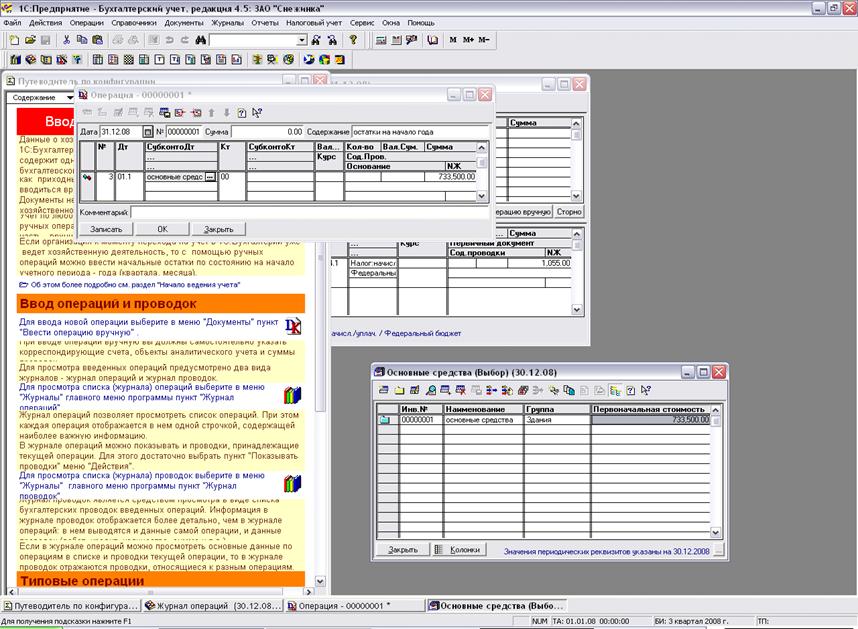Click the binoculars search icon in main toolbar
858x629 pixels.
(200, 40)
